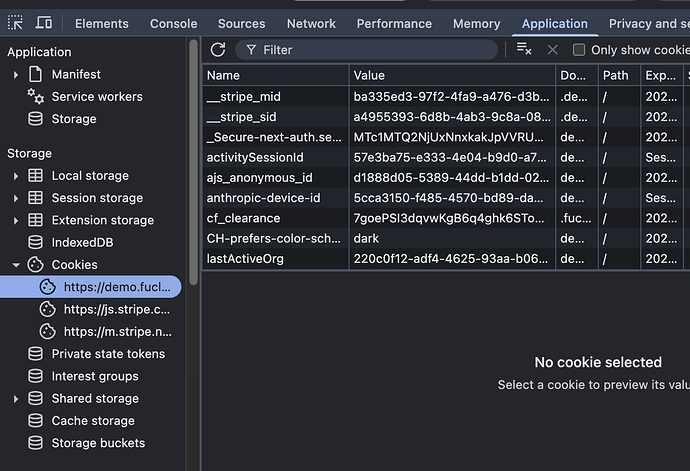Viewport: 690px width, 471px height.
Task: Sort cookies by the Name column header
Action: point(275,75)
